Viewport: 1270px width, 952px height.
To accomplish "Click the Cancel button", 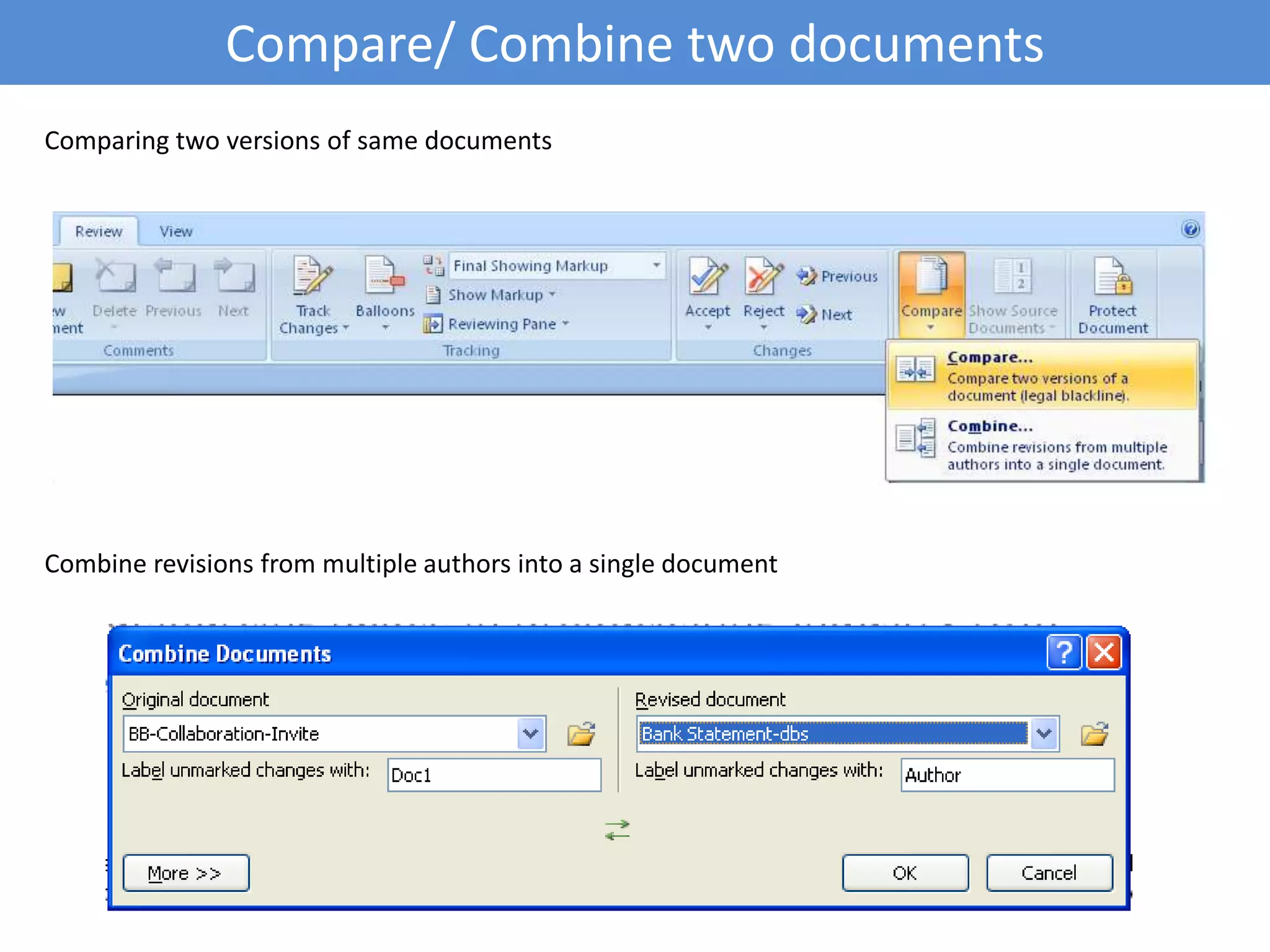I will click(1049, 873).
